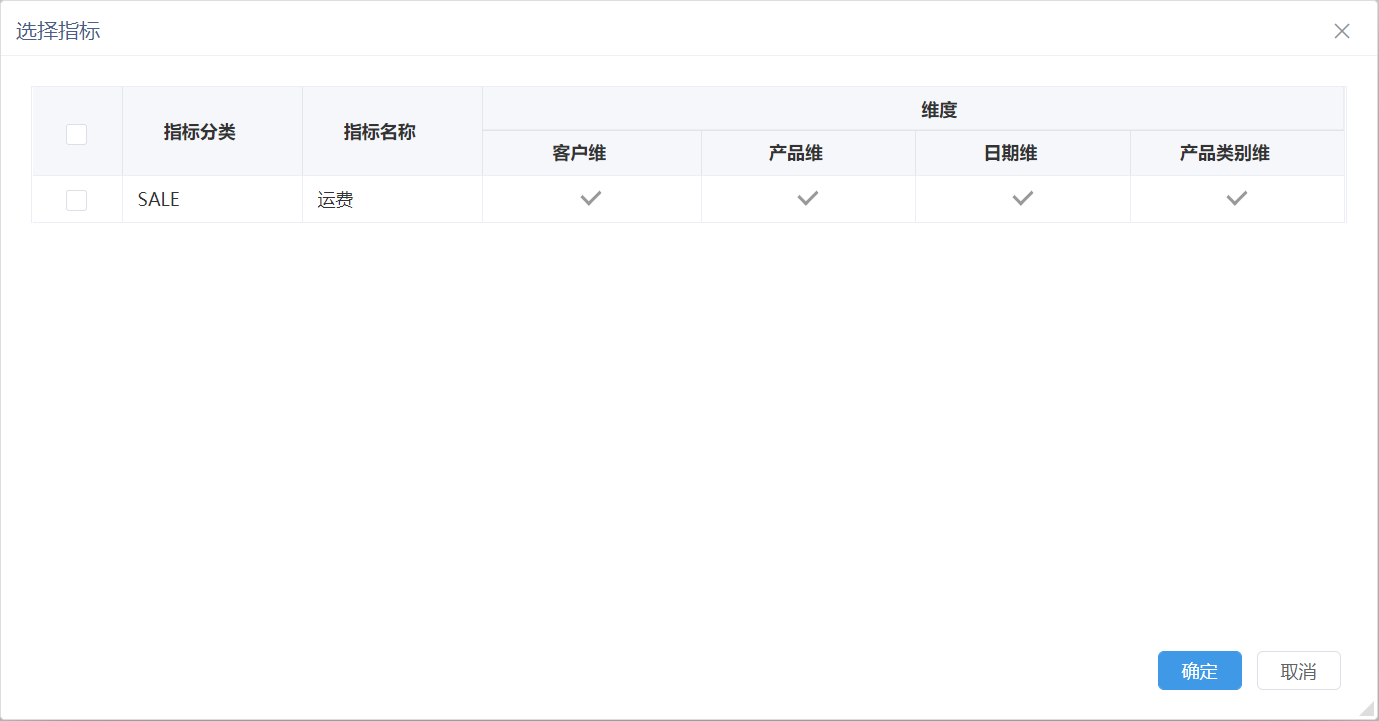This screenshot has height=721, width=1379.
Task: Click the 产品类别维 checkmark in 运费 row
Action: 1237,199
